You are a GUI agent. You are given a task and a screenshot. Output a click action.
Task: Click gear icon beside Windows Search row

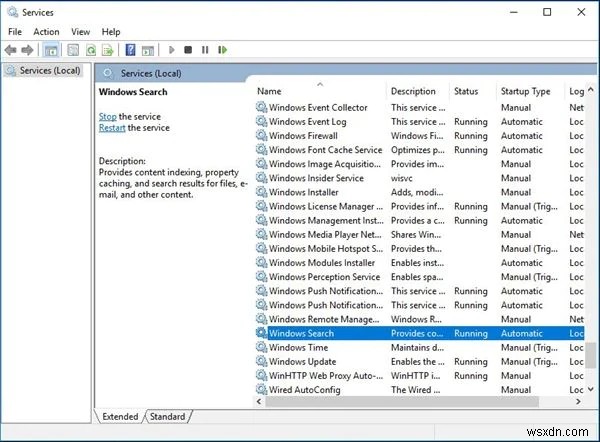pyautogui.click(x=262, y=333)
